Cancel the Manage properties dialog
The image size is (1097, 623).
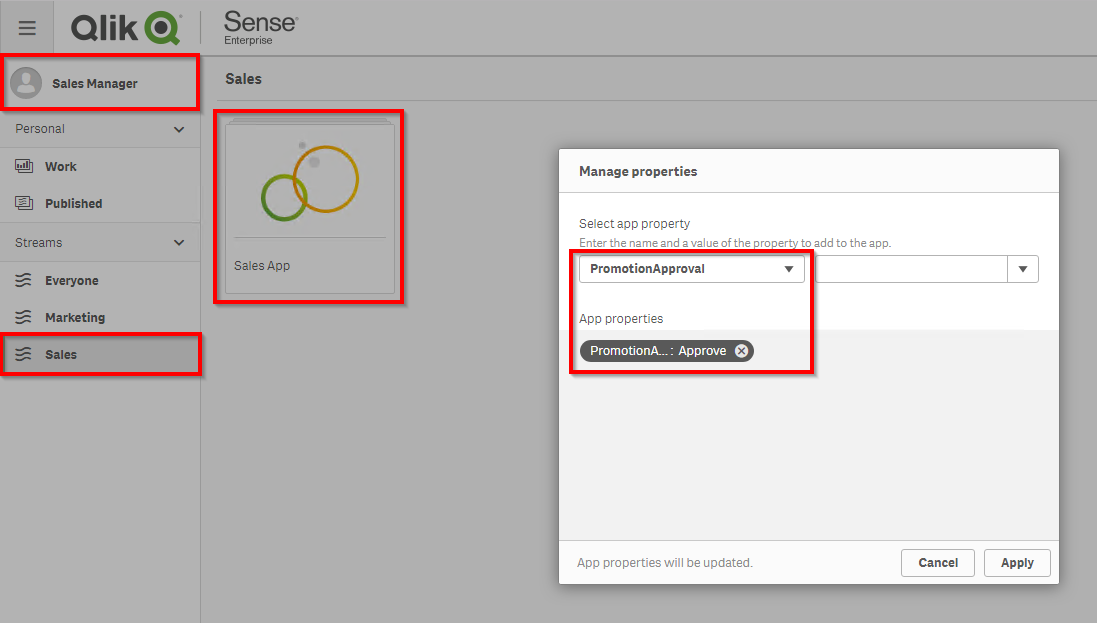point(937,563)
